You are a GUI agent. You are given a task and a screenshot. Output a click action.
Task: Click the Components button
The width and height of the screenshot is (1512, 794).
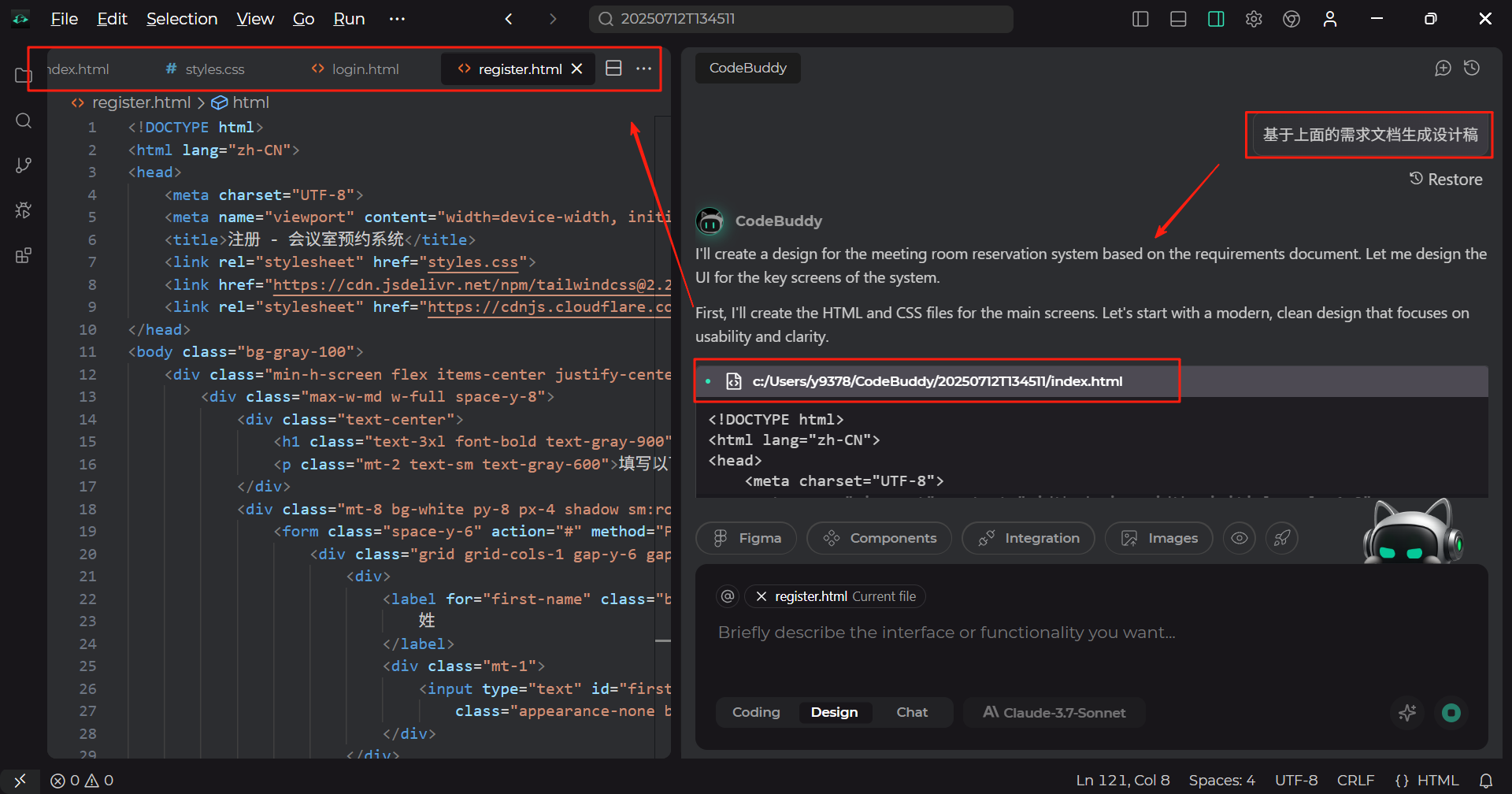click(880, 538)
